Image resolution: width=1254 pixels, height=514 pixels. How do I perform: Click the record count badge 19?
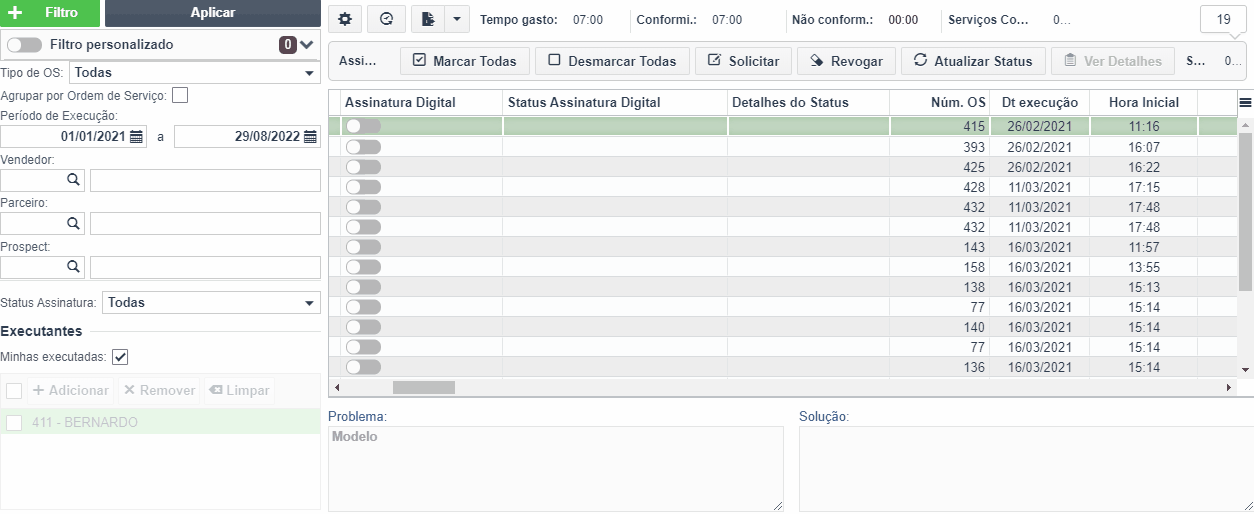pos(1224,19)
